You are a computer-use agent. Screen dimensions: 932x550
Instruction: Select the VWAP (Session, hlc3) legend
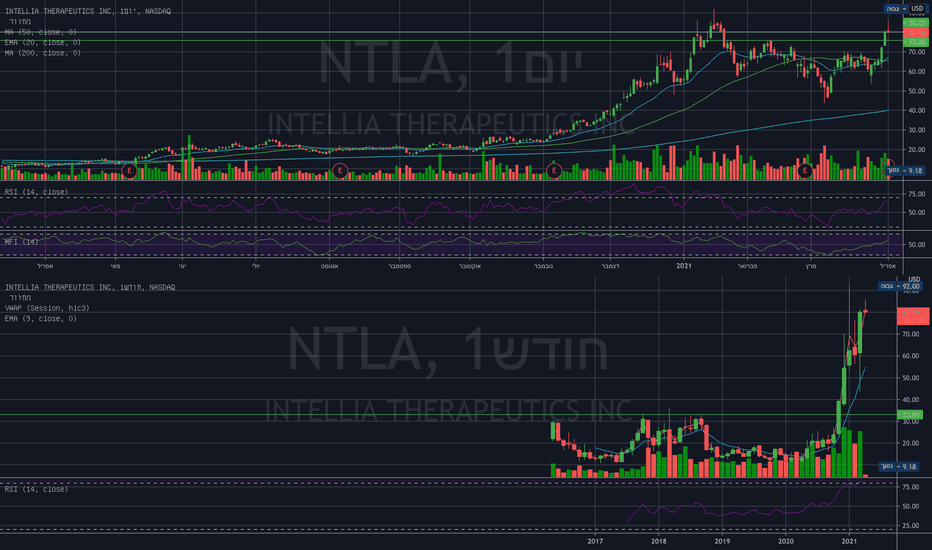pos(47,308)
